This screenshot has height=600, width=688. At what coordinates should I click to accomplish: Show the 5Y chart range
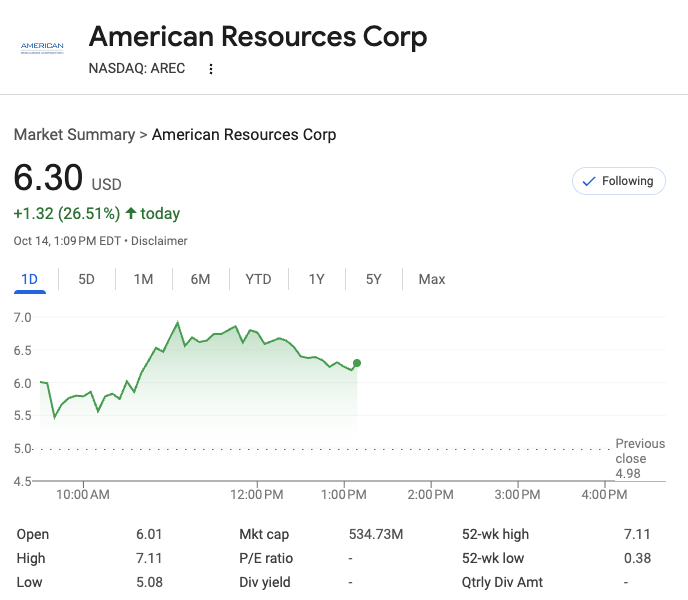point(374,279)
